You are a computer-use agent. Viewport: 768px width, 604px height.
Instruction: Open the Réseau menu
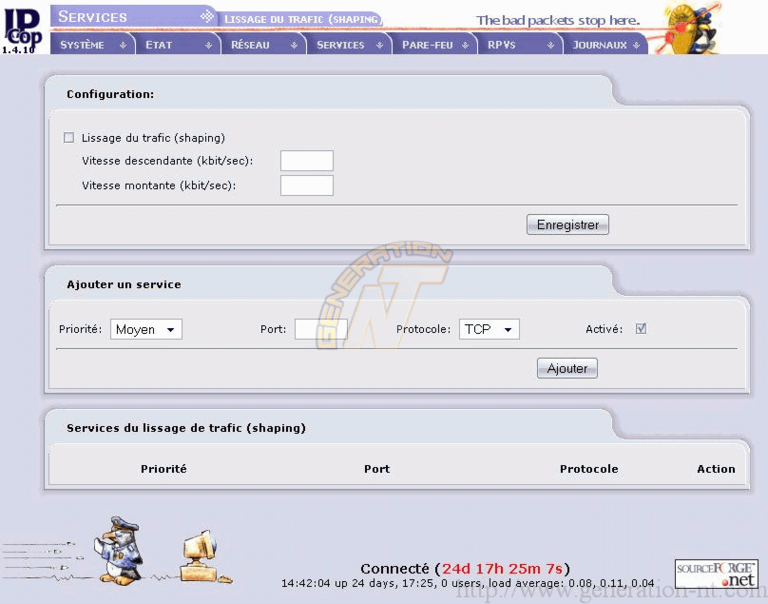click(263, 45)
